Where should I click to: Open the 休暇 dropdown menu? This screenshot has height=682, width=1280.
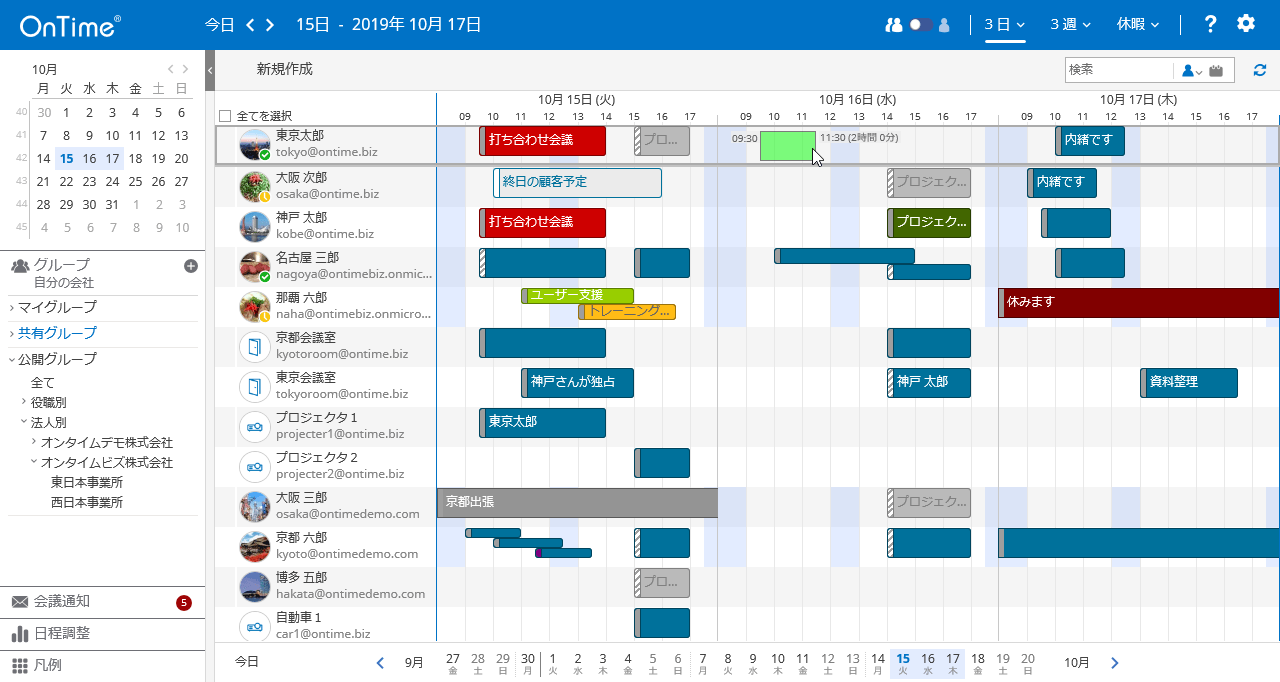click(x=1137, y=24)
